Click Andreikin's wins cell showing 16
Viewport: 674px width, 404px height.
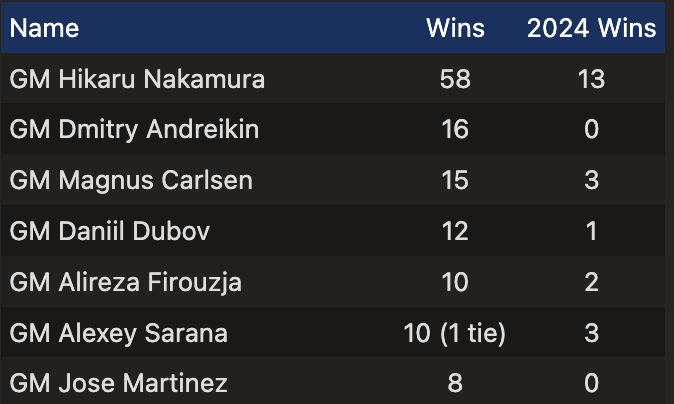coord(455,130)
